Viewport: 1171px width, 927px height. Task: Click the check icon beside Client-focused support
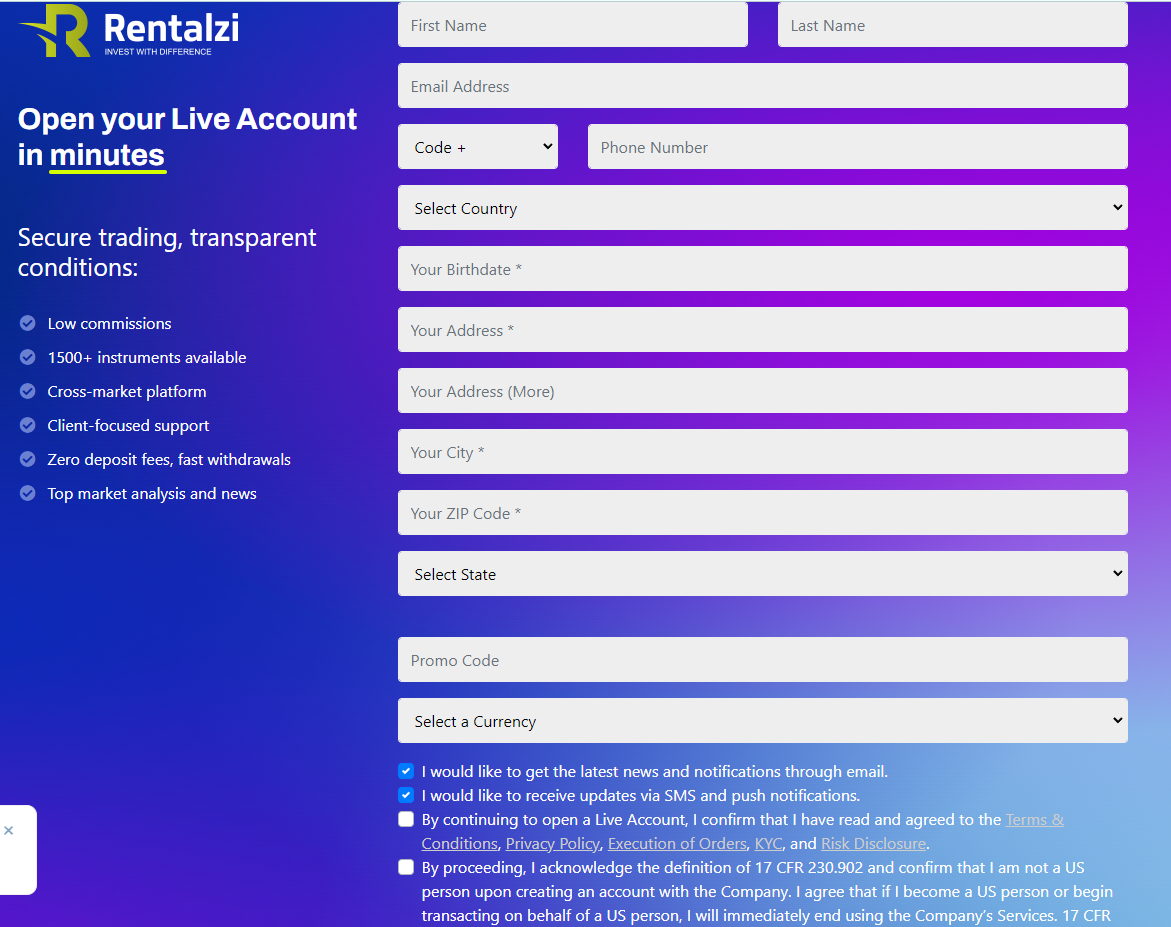pyautogui.click(x=28, y=425)
